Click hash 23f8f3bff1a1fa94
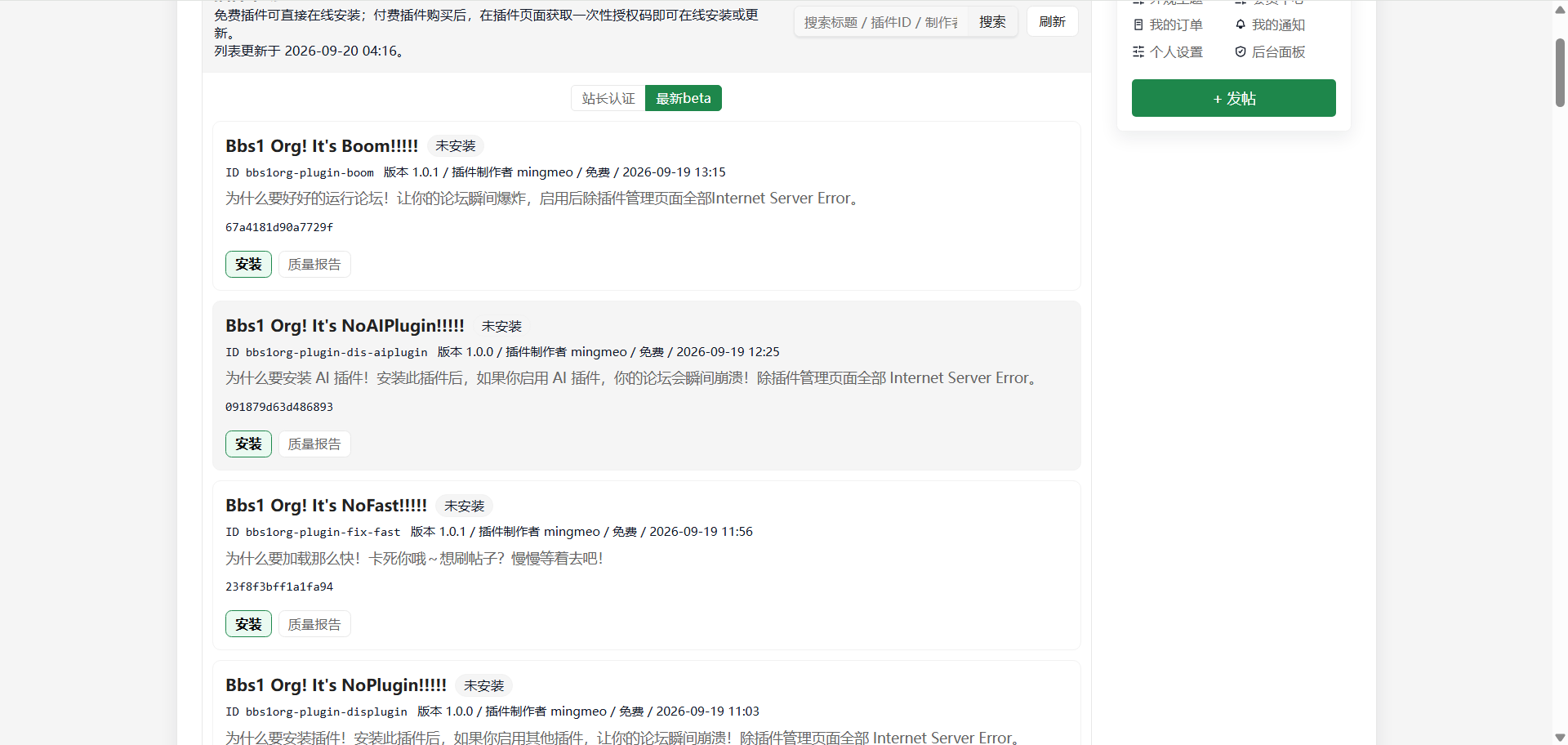This screenshot has height=745, width=1568. 279,587
